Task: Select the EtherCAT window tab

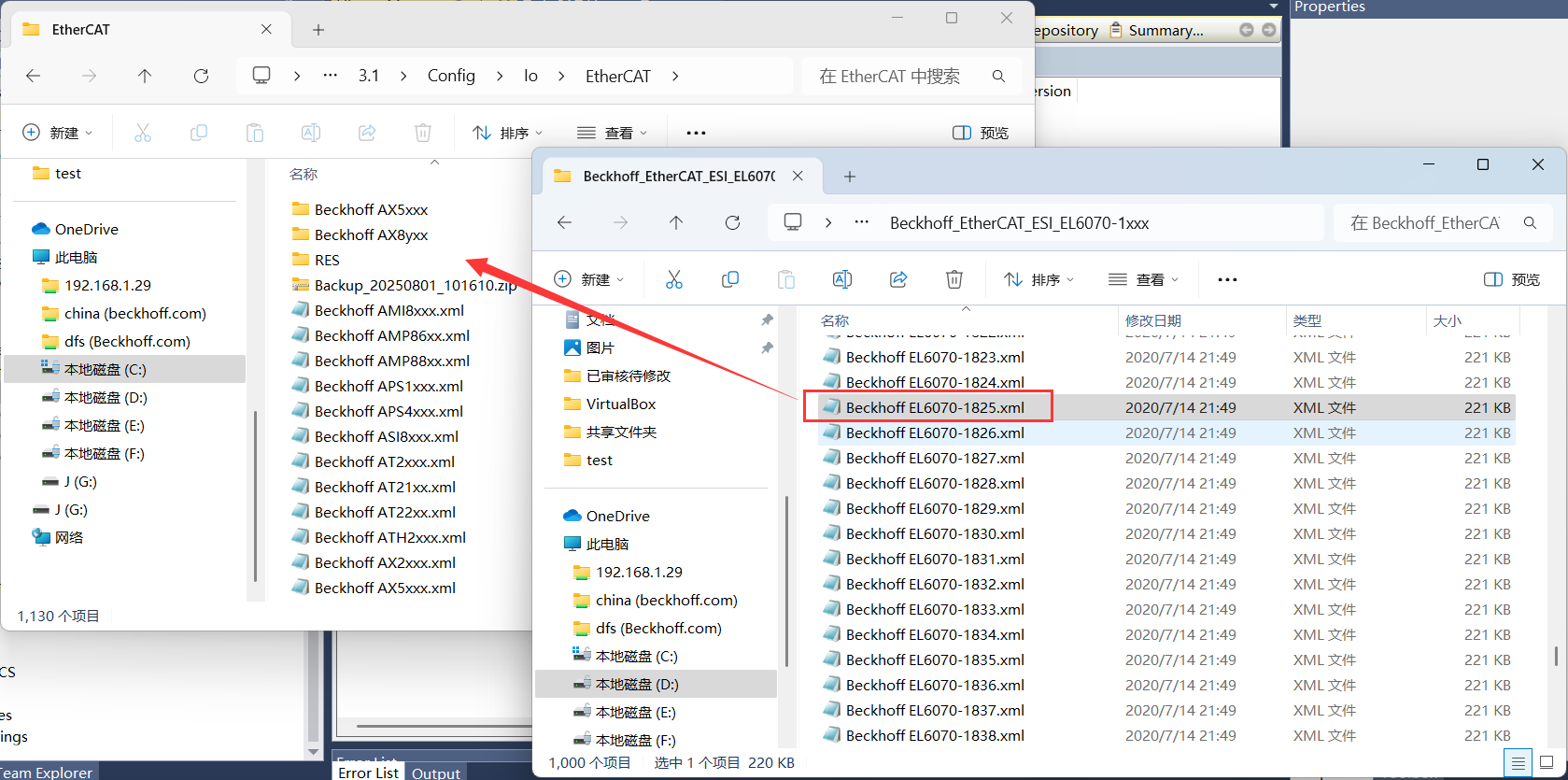Action: (x=149, y=30)
